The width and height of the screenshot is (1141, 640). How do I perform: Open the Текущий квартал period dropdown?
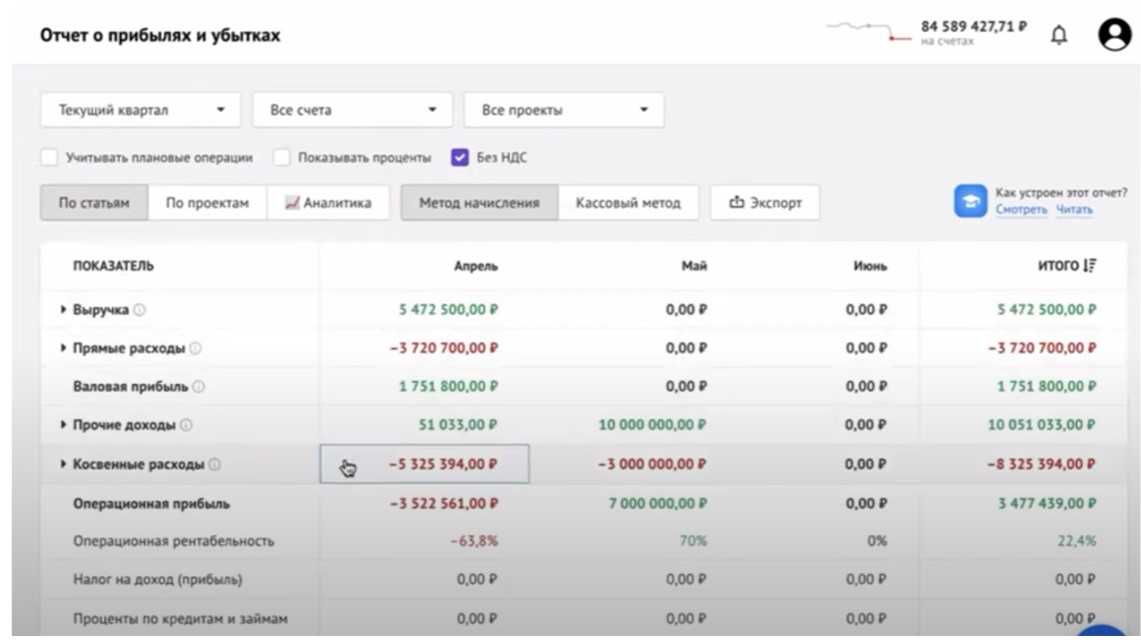[140, 110]
